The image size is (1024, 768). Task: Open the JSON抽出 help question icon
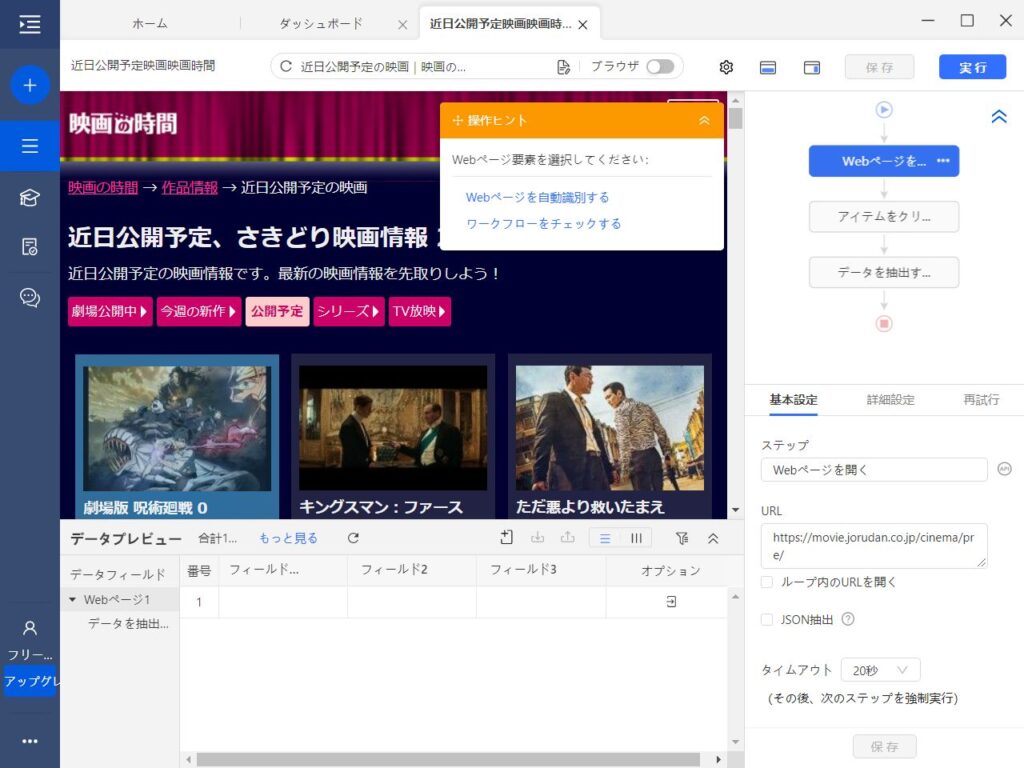(848, 619)
